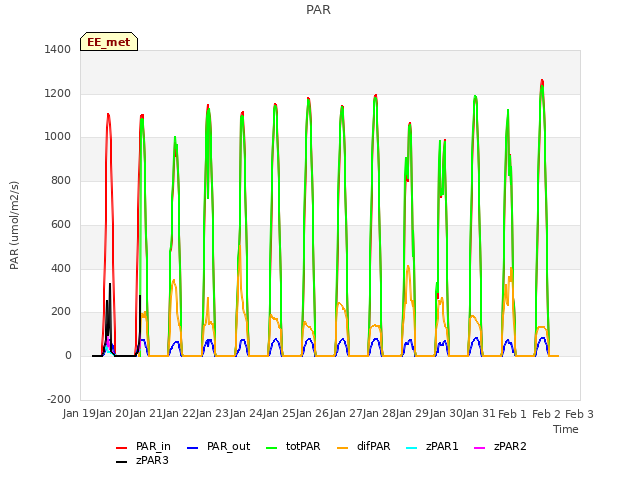Viewport: 640px width, 480px height.
Task: Click the y-axis label PAR (umol/m2/s)
Action: point(14,225)
